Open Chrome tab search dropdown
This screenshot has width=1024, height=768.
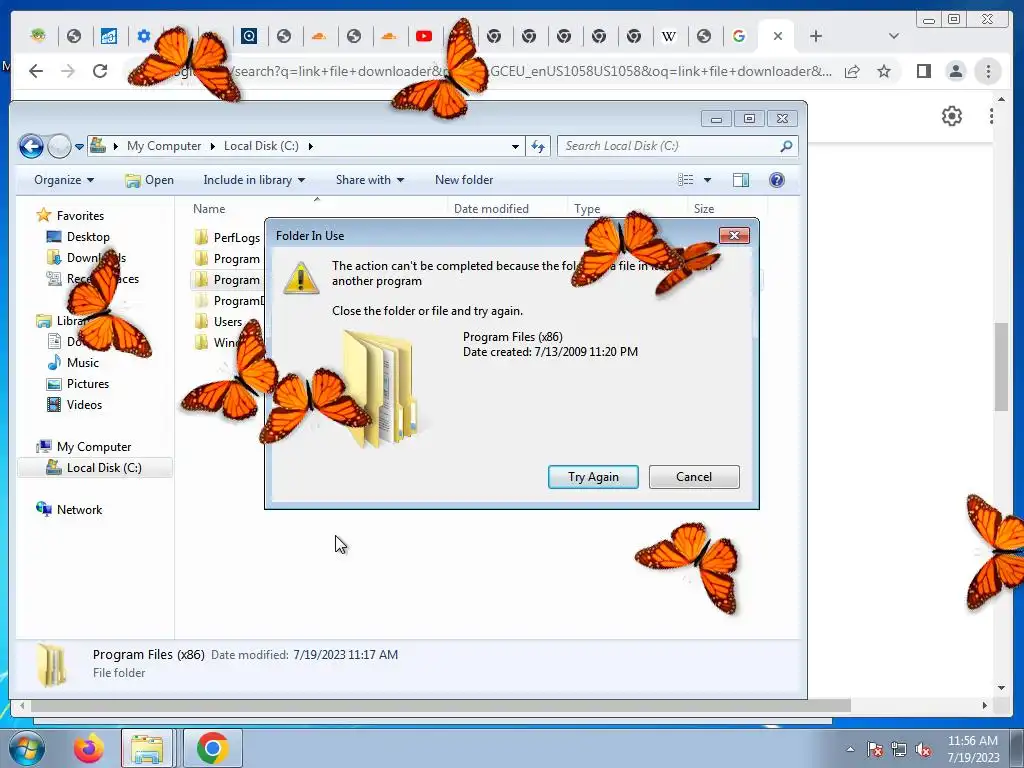pos(893,37)
